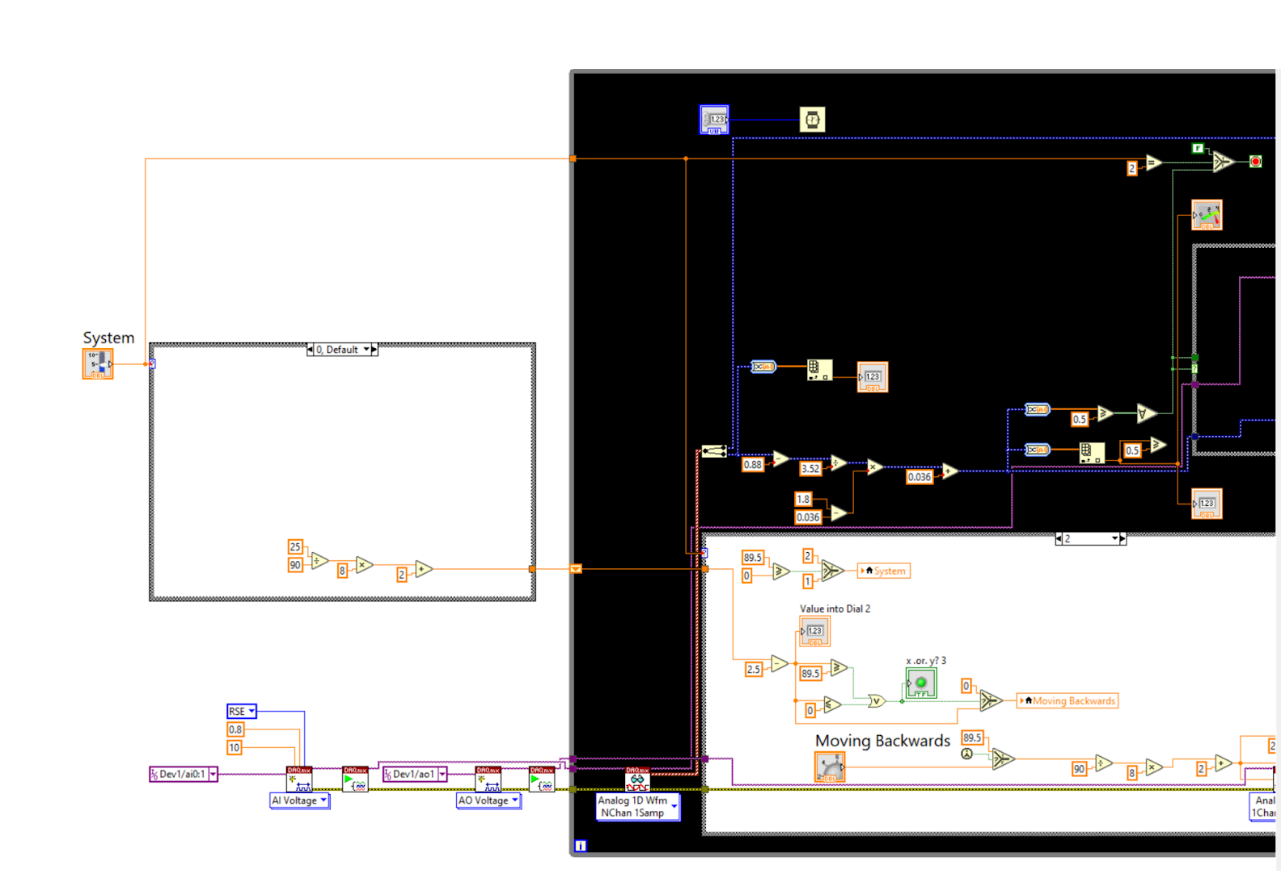Select the System enum control terminal

98,364
